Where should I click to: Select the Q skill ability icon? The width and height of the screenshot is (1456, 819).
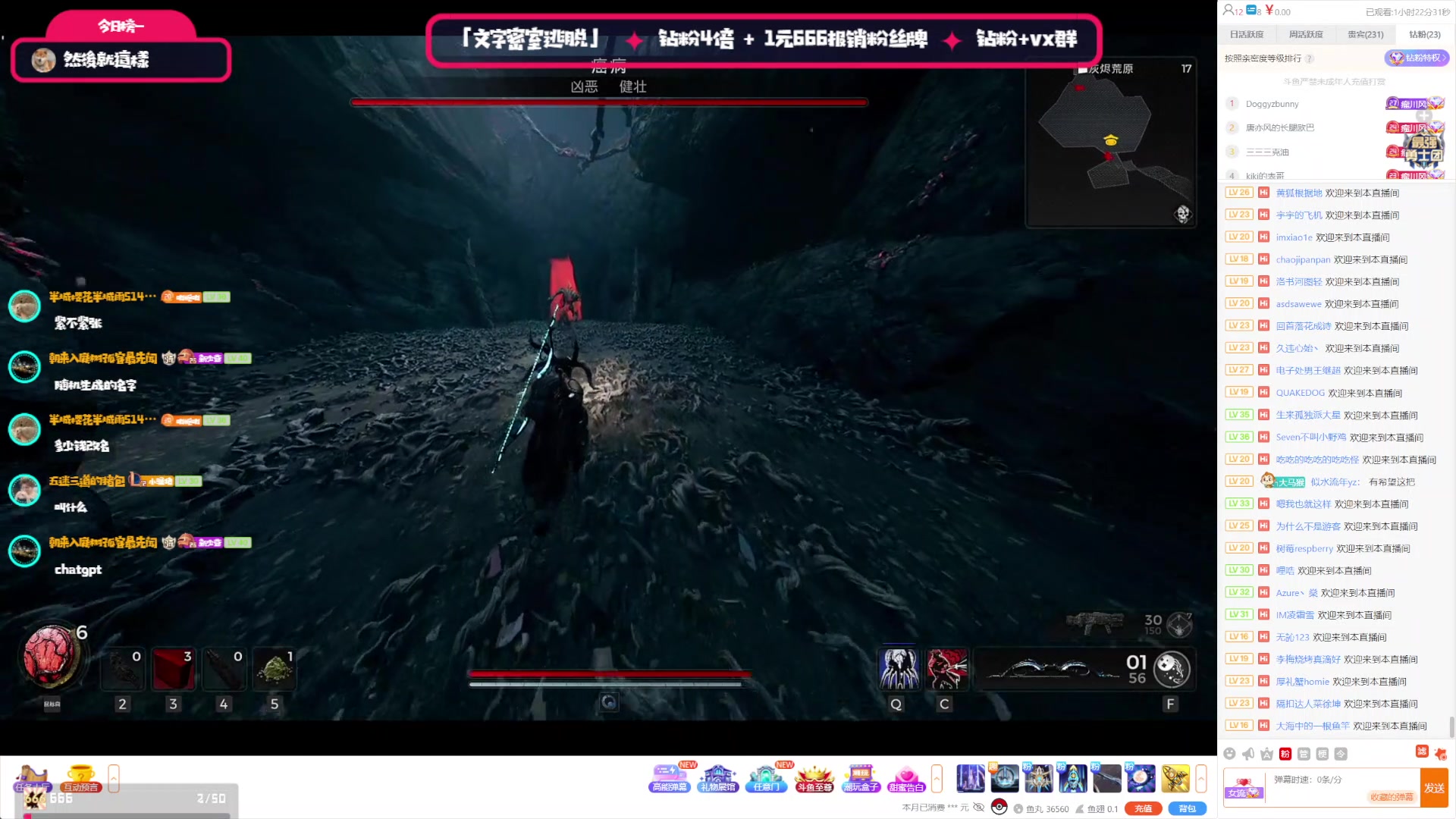[899, 669]
